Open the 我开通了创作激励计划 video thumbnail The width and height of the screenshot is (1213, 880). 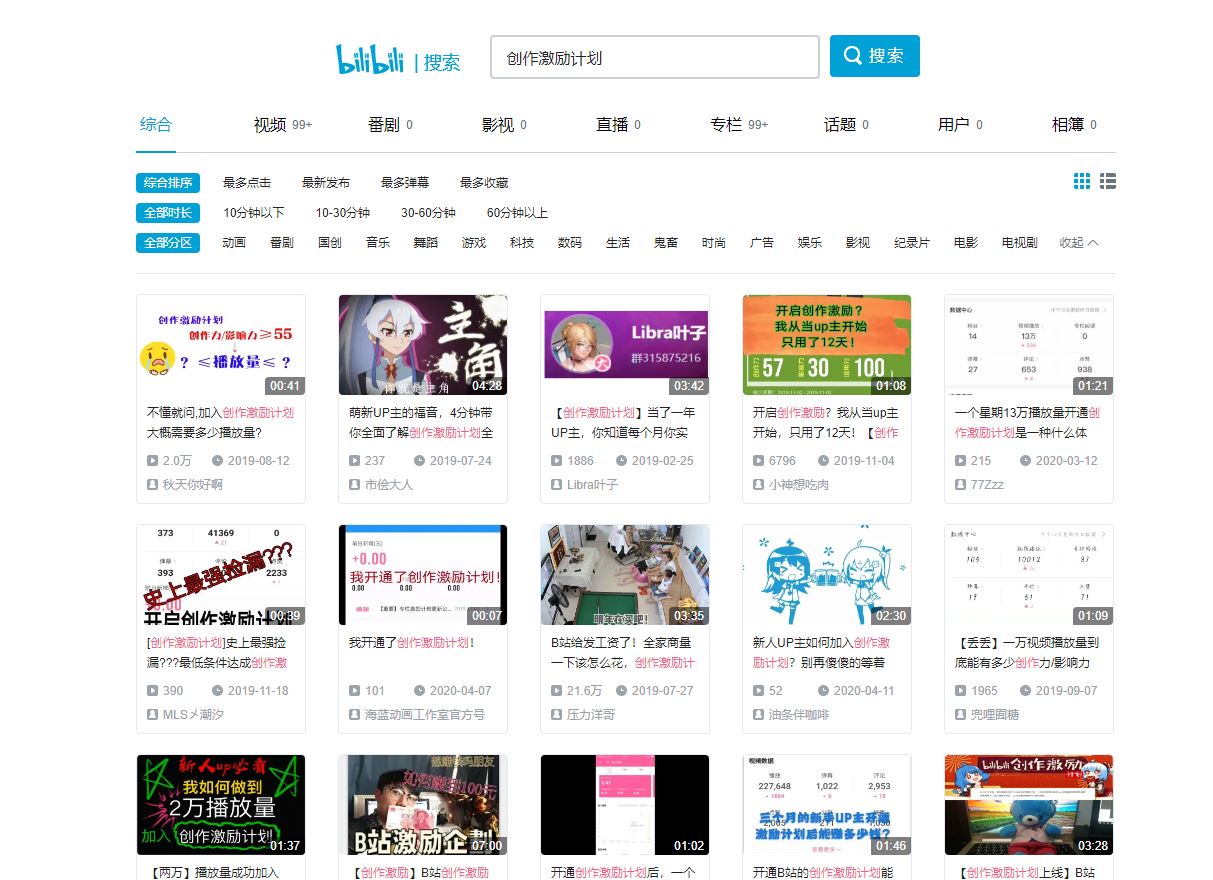[x=423, y=573]
